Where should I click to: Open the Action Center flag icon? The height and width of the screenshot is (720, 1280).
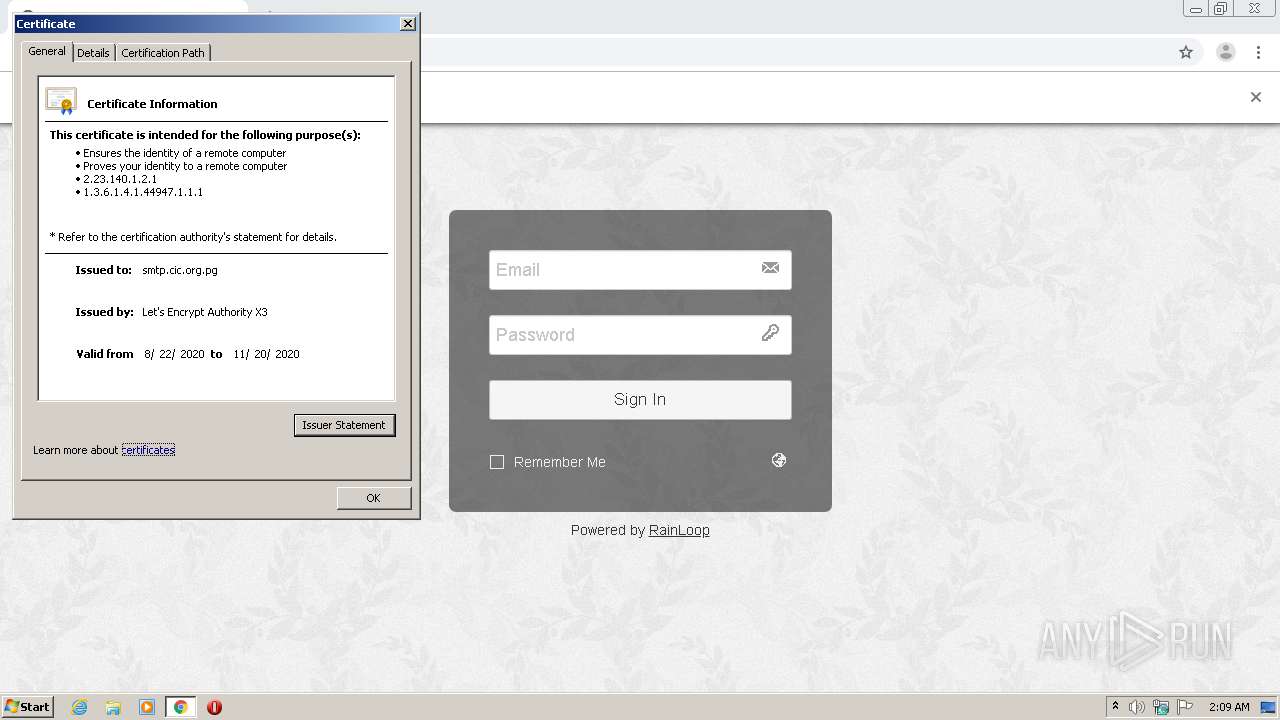click(1185, 707)
